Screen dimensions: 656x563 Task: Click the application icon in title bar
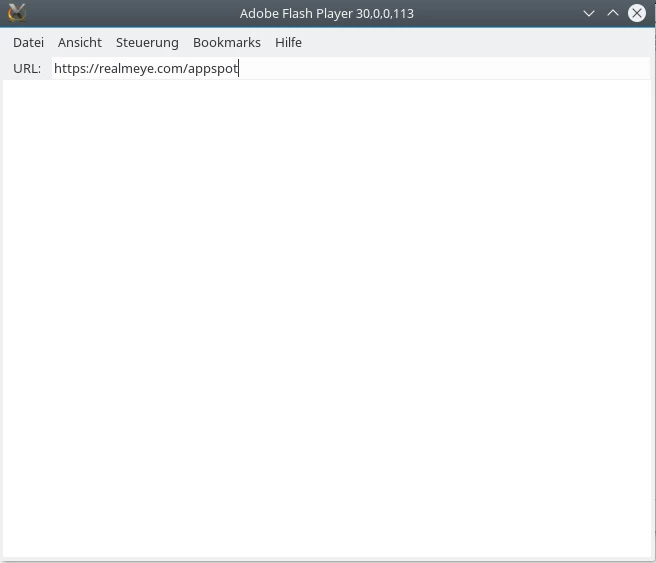pyautogui.click(x=17, y=13)
